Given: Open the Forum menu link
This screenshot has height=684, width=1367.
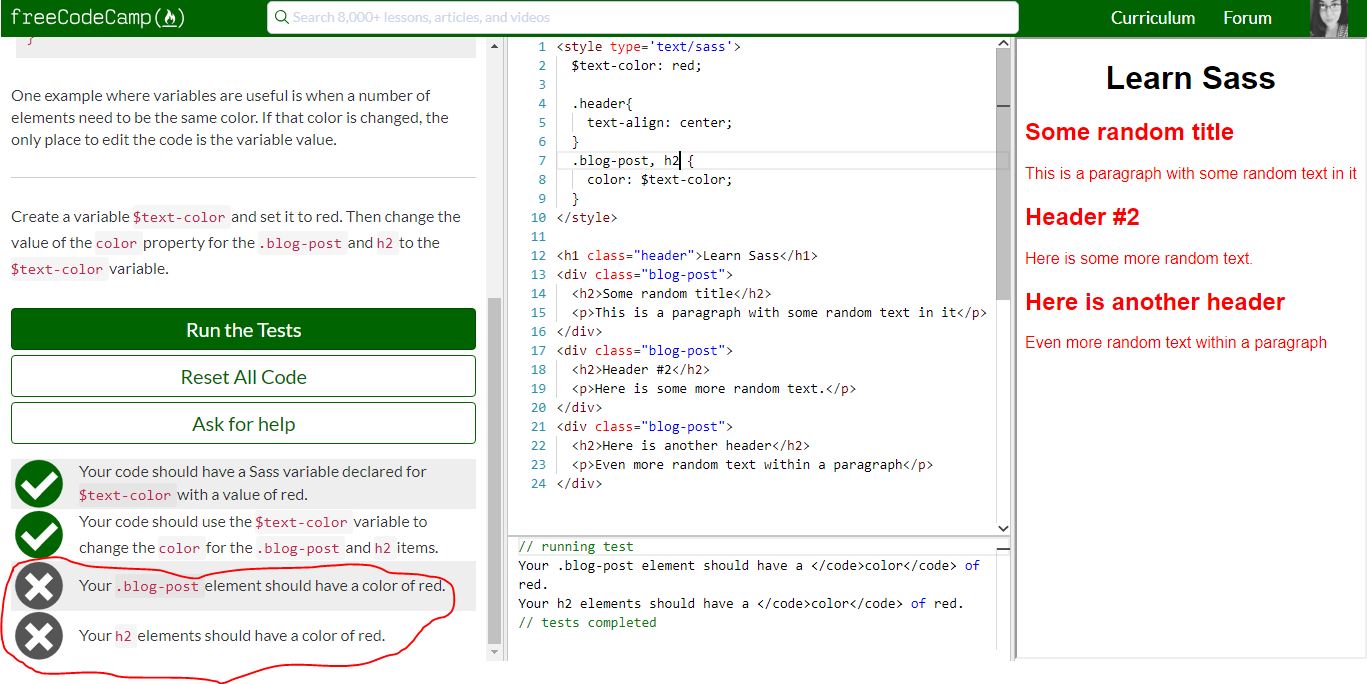Looking at the screenshot, I should tap(1247, 18).
